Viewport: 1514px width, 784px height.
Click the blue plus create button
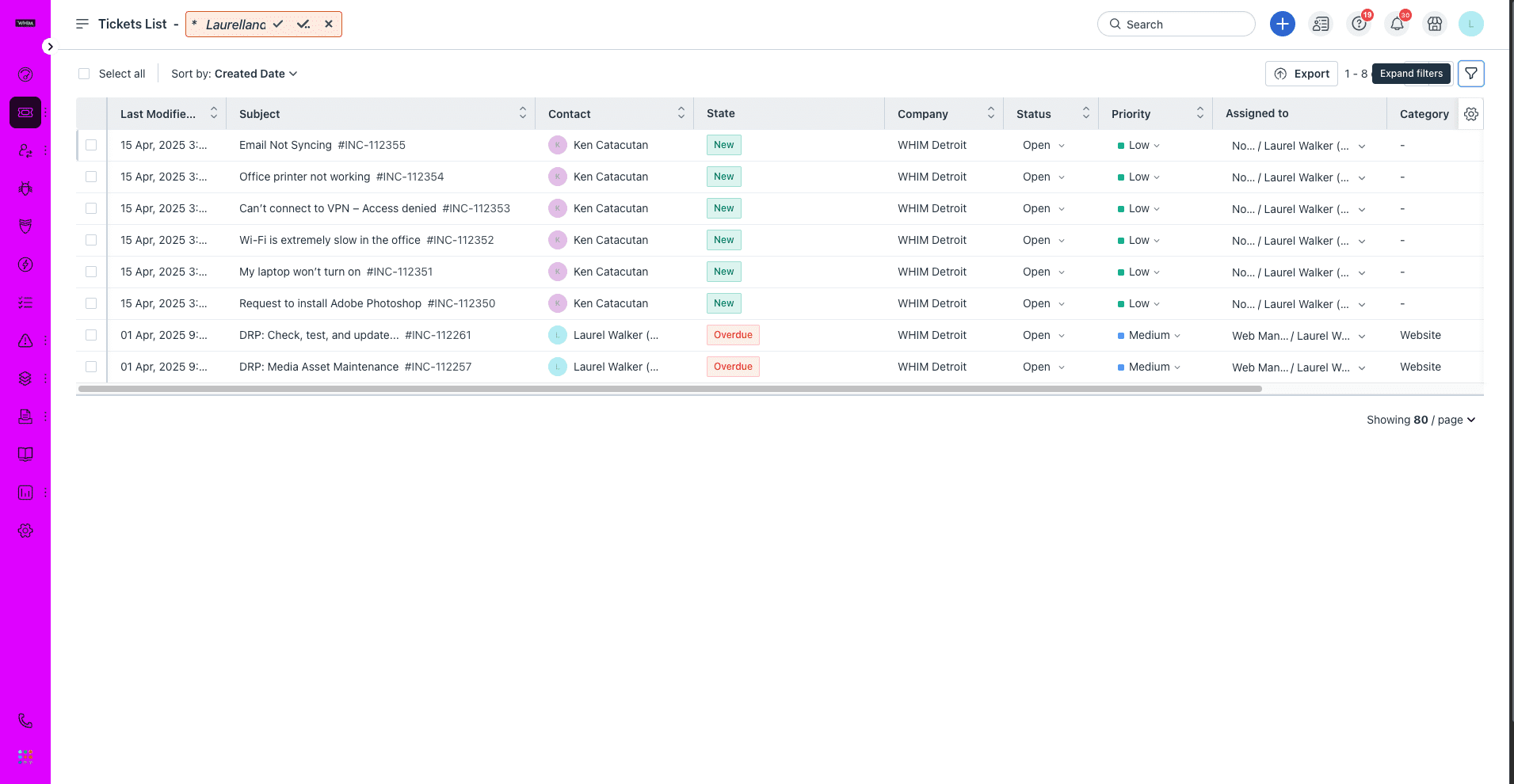tap(1283, 24)
